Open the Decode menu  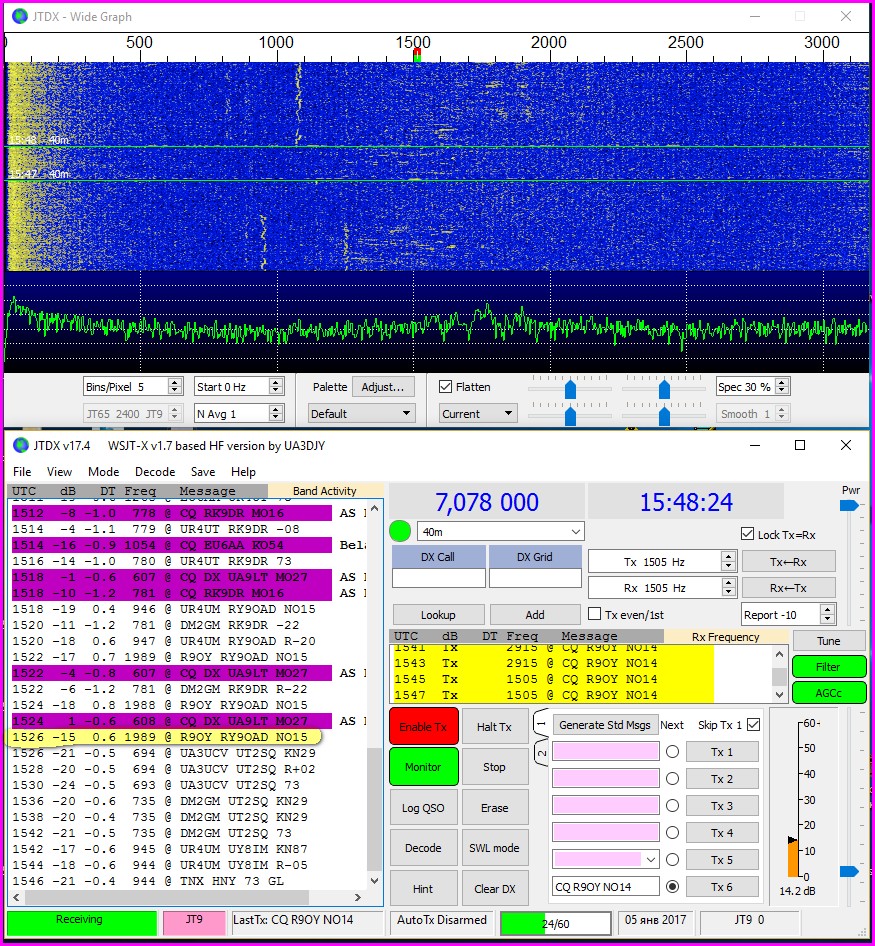(154, 471)
